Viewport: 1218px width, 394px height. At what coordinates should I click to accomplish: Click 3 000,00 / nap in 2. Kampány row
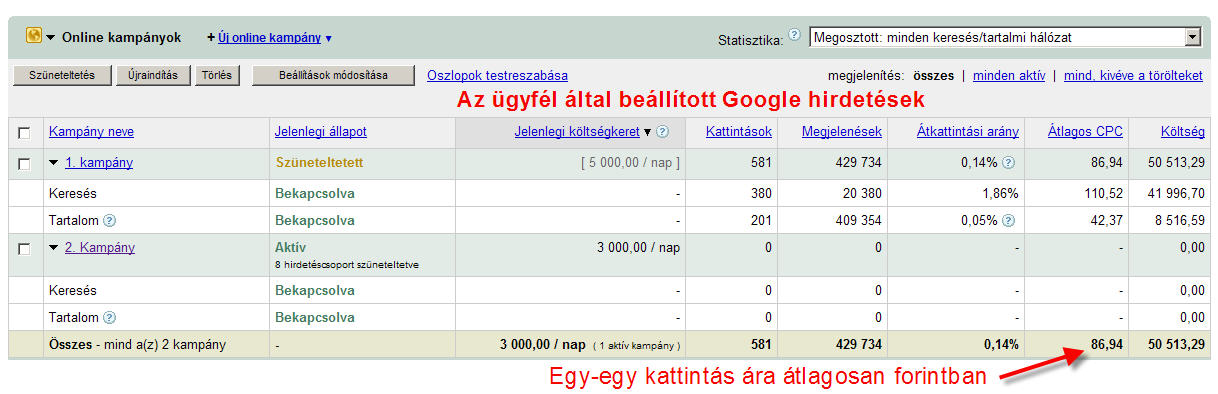tap(639, 248)
